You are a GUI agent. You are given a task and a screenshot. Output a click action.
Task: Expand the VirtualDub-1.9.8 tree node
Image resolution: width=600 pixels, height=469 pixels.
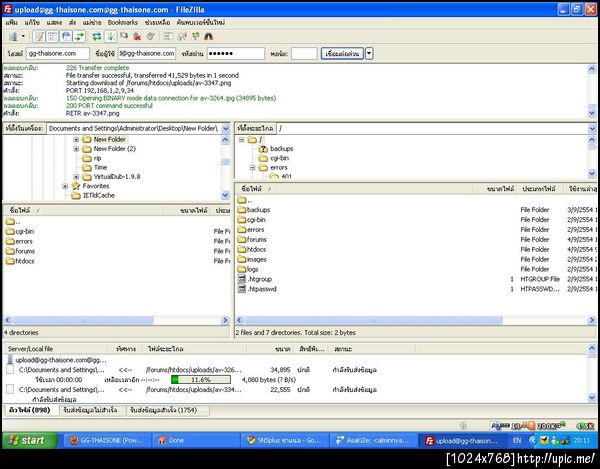77,176
